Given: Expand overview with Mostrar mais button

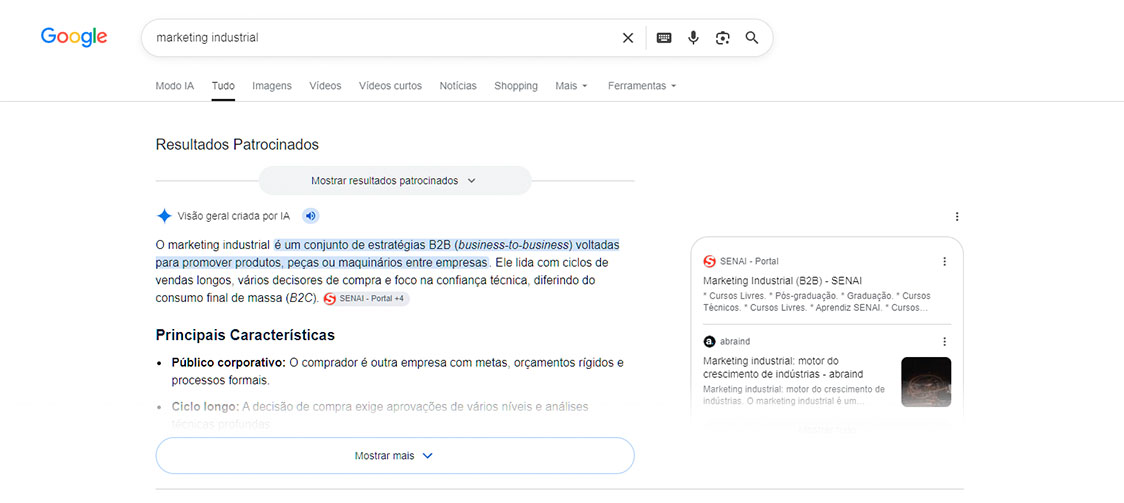Looking at the screenshot, I should tap(395, 456).
